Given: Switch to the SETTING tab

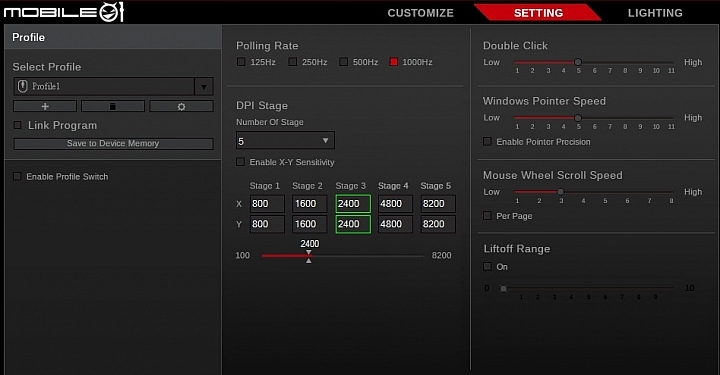Looking at the screenshot, I should [538, 13].
